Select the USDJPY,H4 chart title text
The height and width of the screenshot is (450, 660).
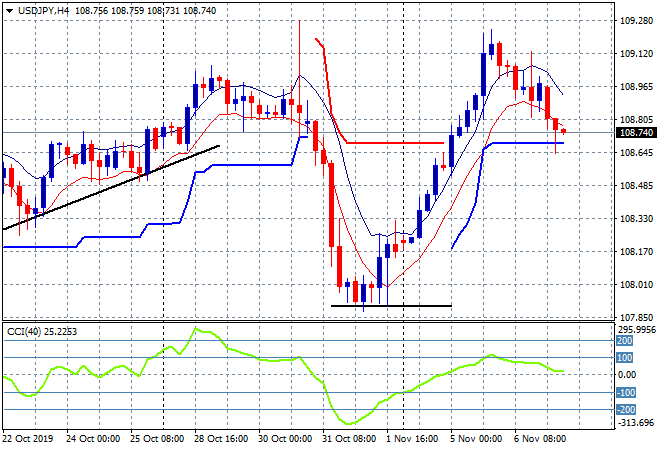[43, 11]
